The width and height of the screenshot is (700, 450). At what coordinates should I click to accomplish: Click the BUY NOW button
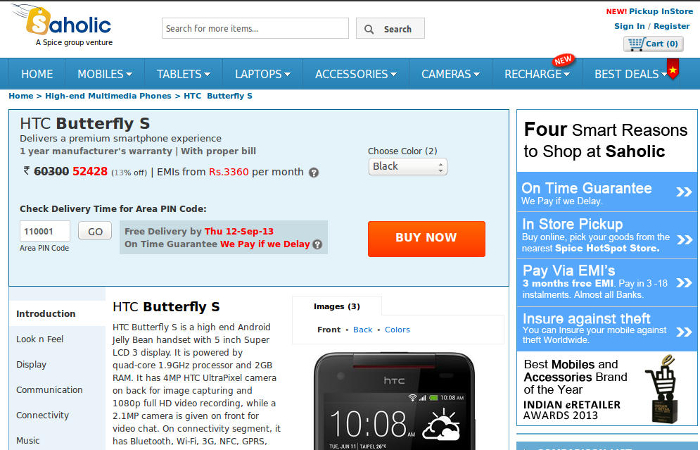426,238
